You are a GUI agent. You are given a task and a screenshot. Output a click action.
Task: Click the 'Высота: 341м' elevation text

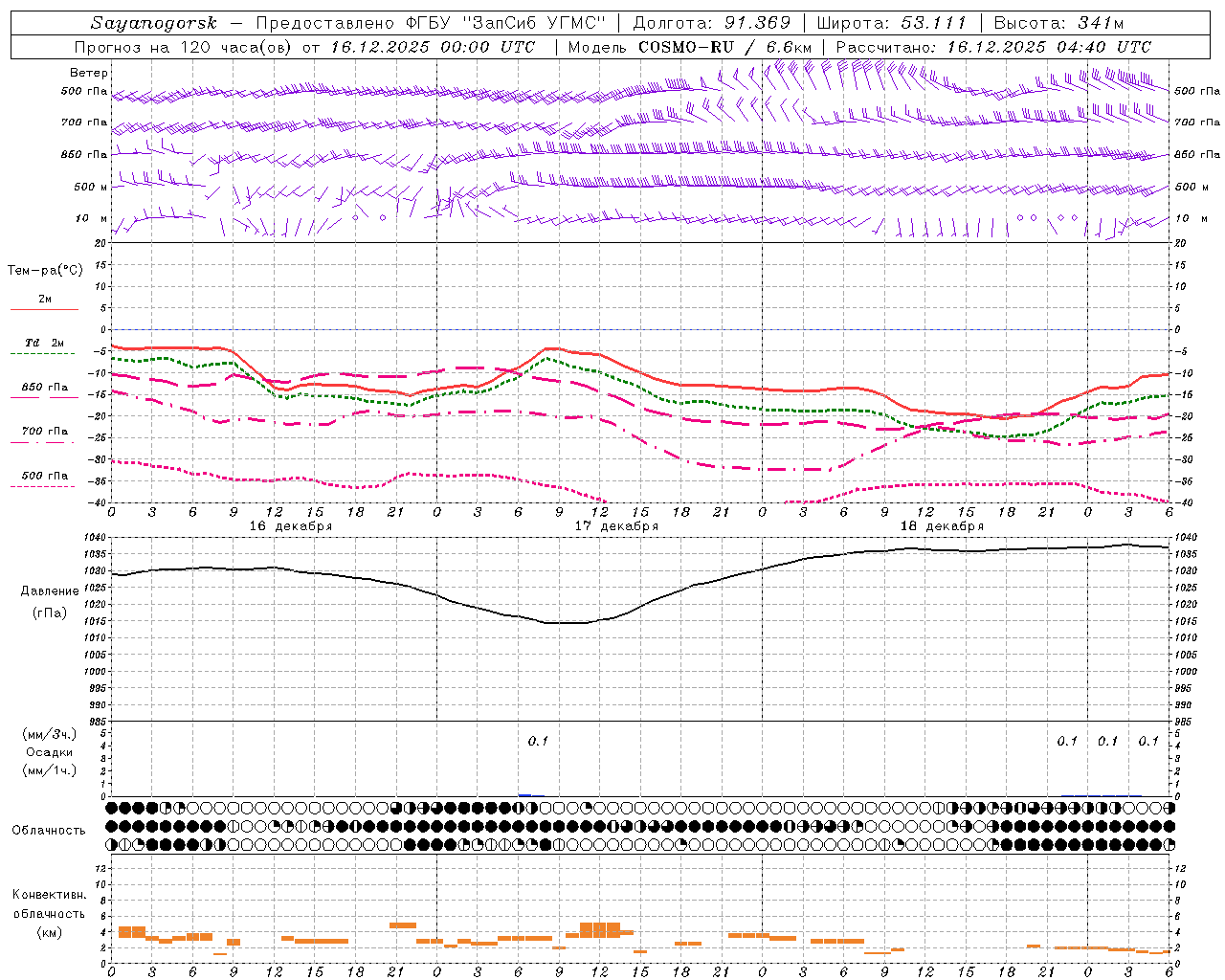pos(1058,23)
